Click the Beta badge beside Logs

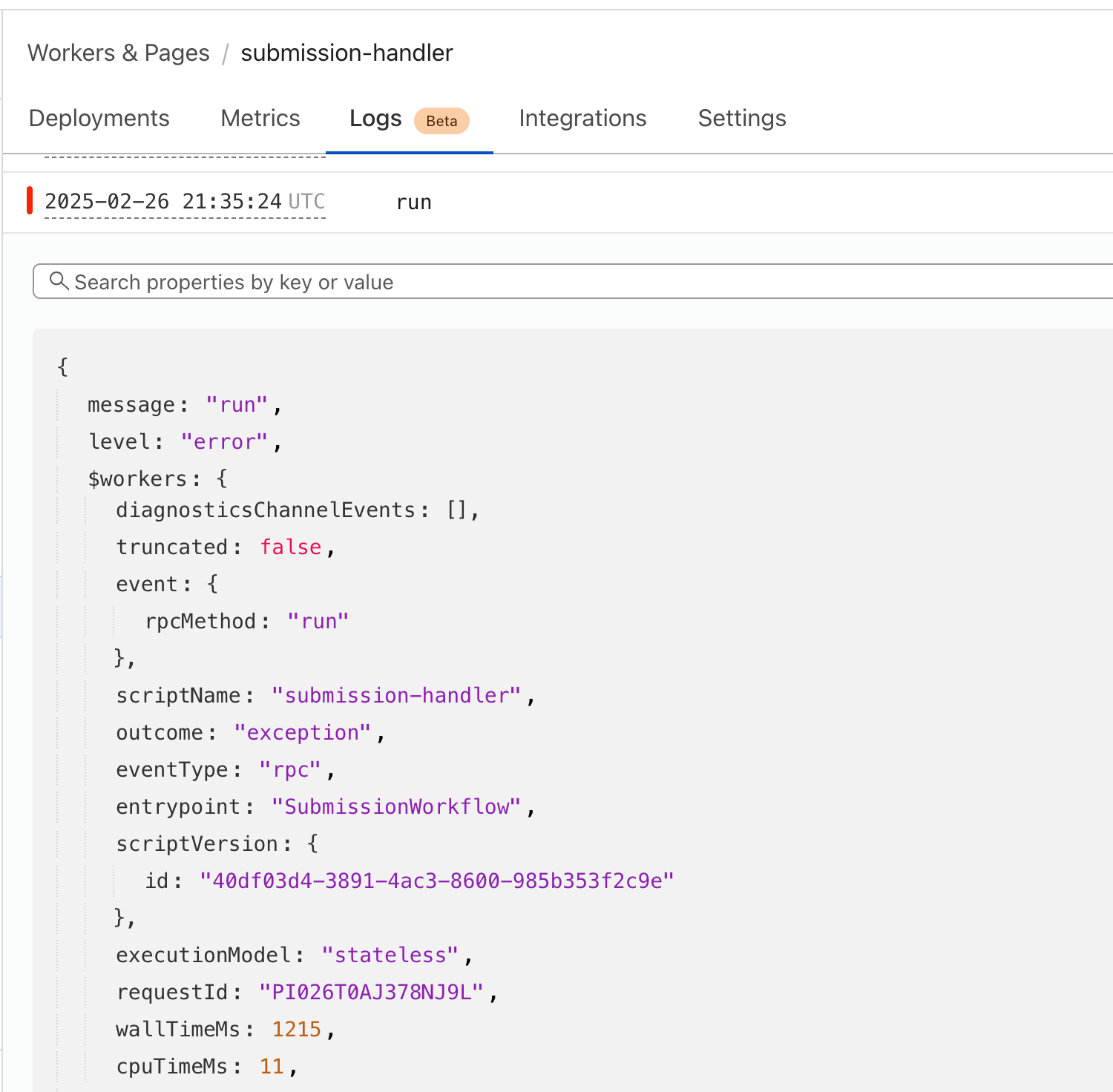pos(441,121)
